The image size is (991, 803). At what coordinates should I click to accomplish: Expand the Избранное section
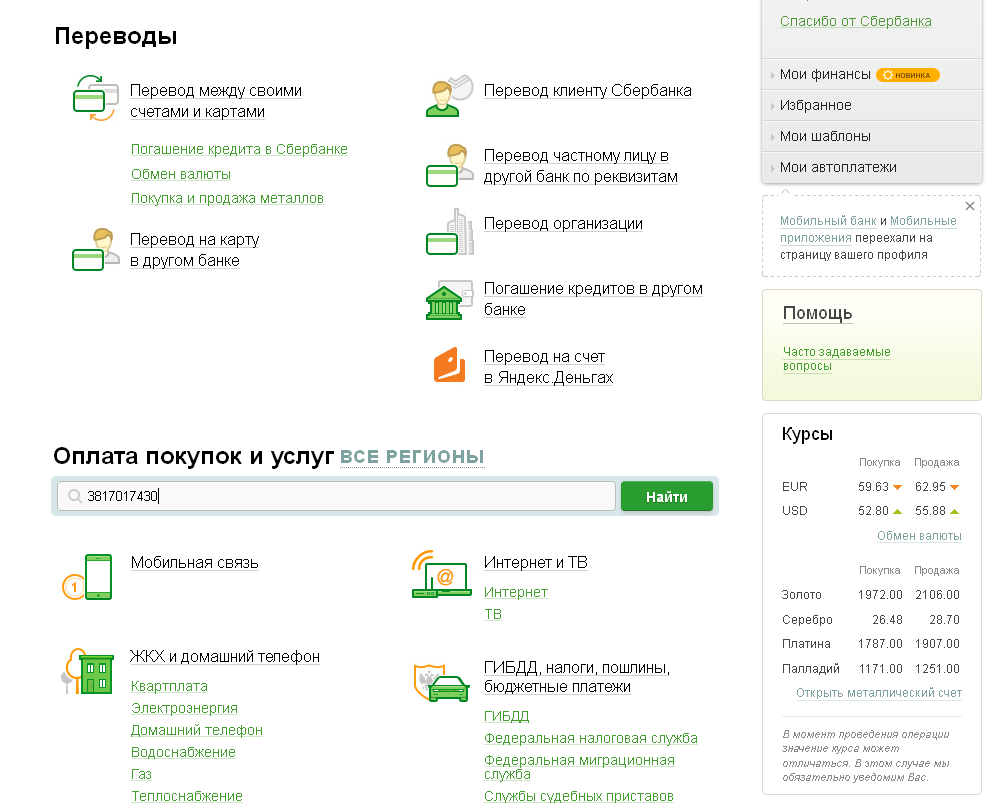pyautogui.click(x=815, y=106)
